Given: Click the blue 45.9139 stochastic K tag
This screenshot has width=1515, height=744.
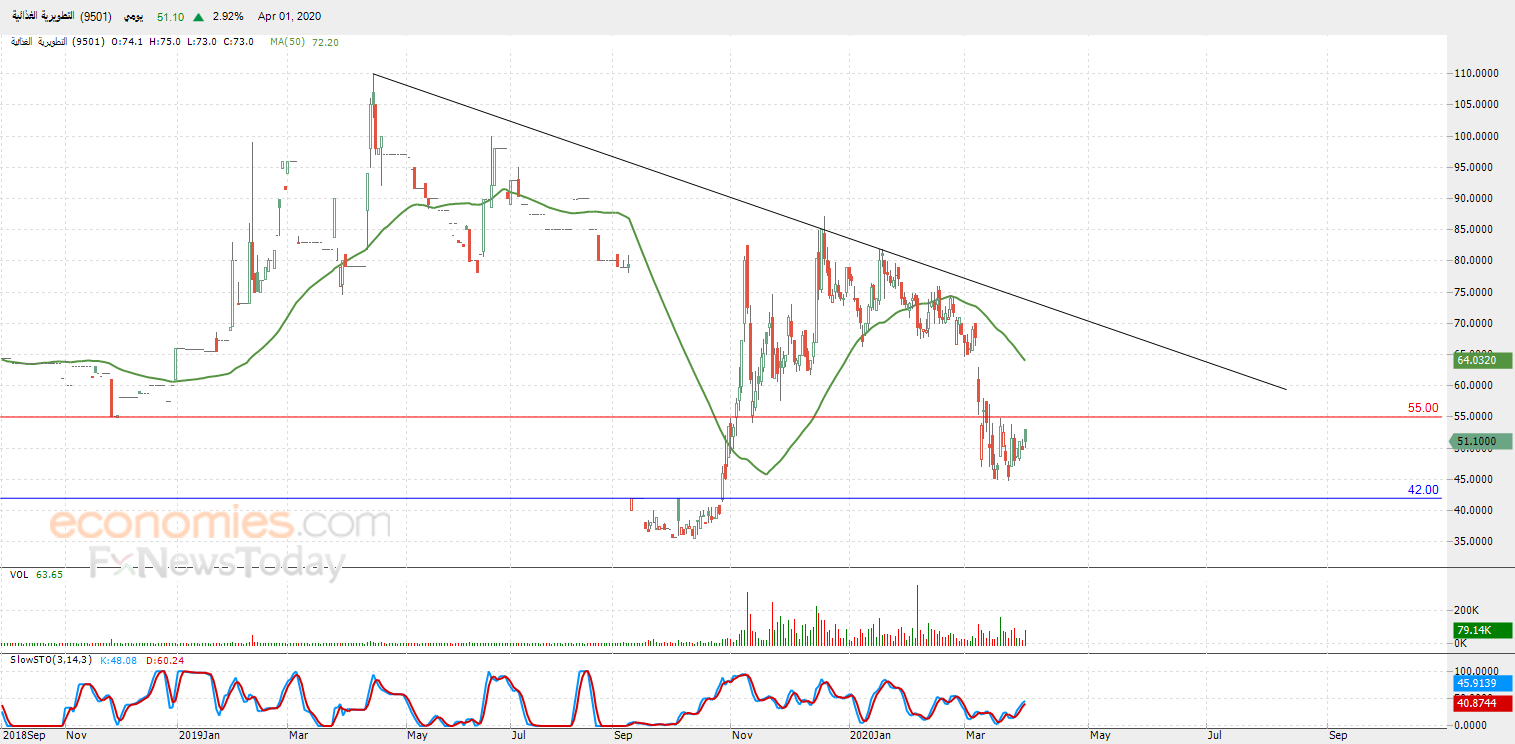Looking at the screenshot, I should pyautogui.click(x=1481, y=684).
